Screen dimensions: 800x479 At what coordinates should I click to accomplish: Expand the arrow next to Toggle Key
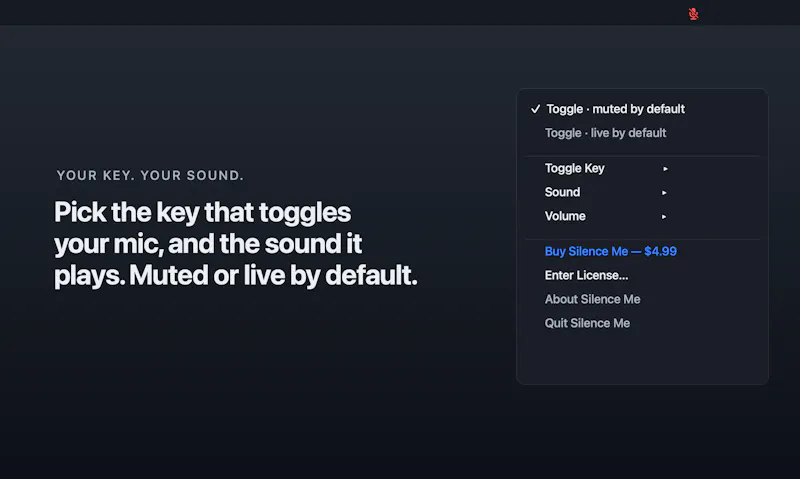point(665,169)
